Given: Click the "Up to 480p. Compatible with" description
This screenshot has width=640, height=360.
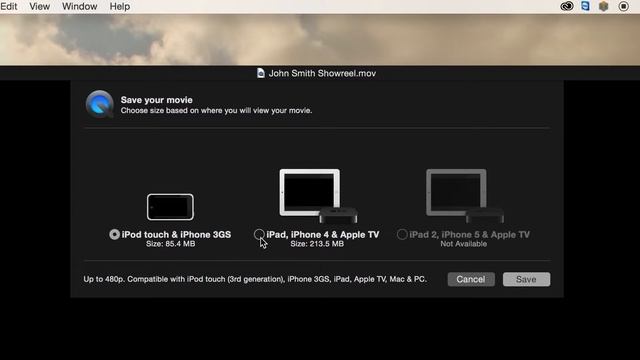Looking at the screenshot, I should [x=255, y=279].
